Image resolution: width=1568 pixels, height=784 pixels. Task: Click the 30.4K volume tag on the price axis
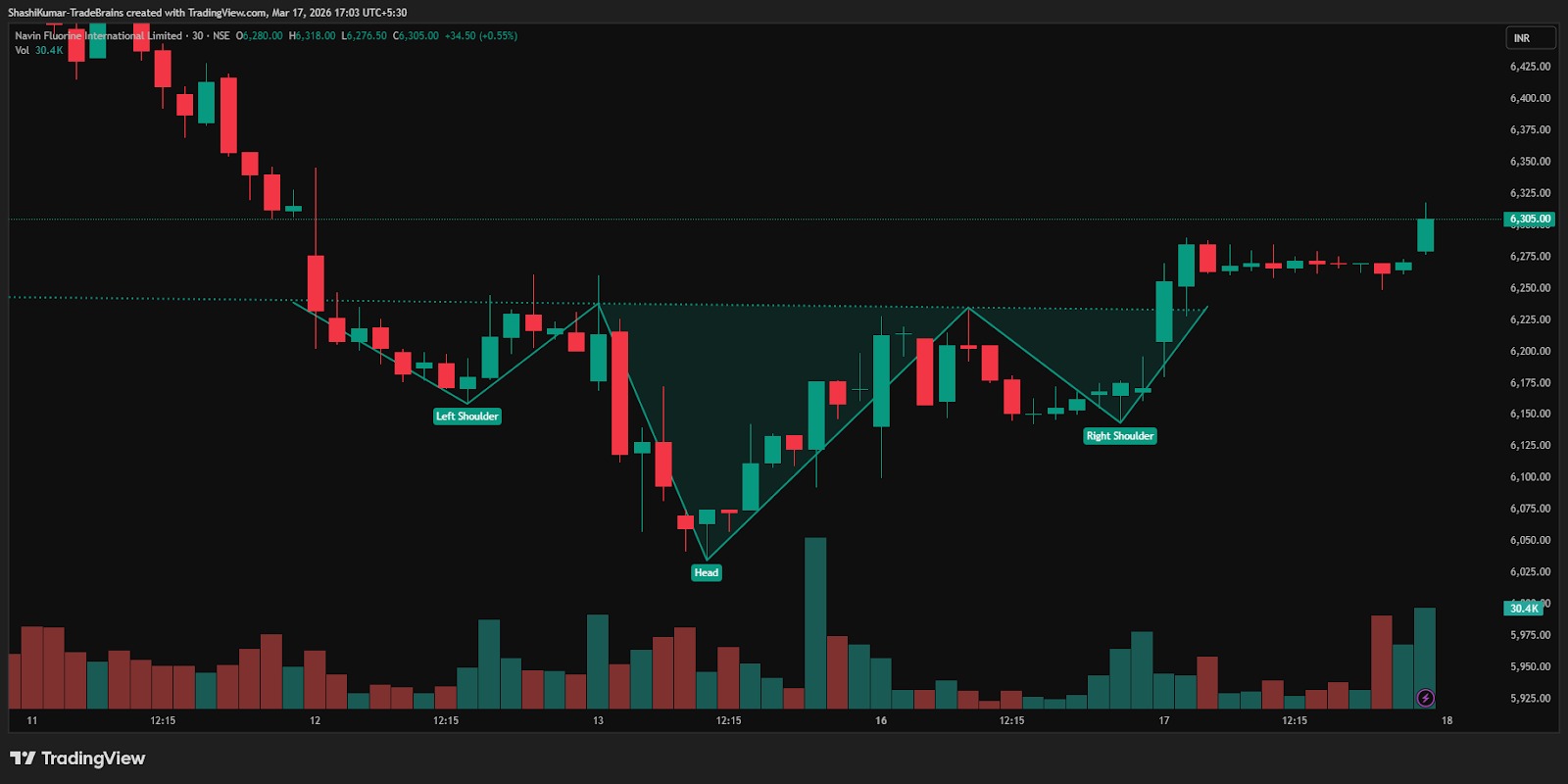[1523, 609]
